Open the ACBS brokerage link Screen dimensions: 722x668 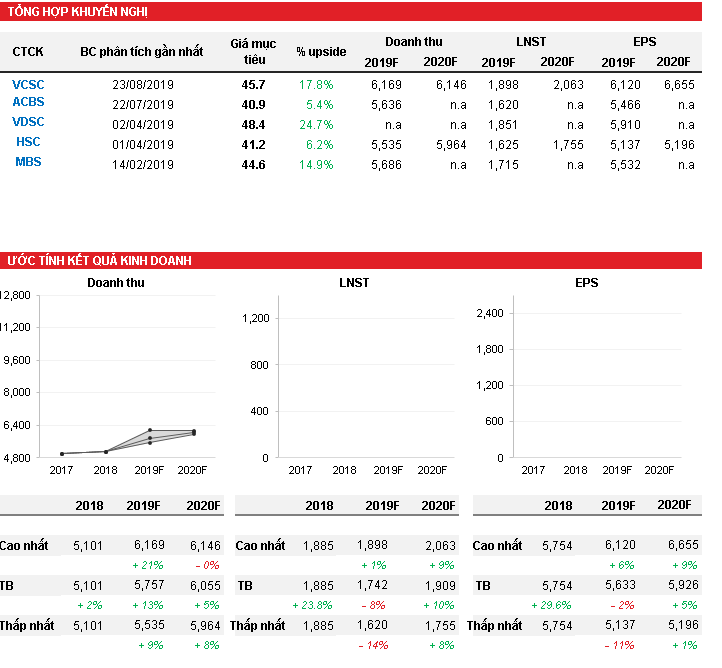(28, 102)
